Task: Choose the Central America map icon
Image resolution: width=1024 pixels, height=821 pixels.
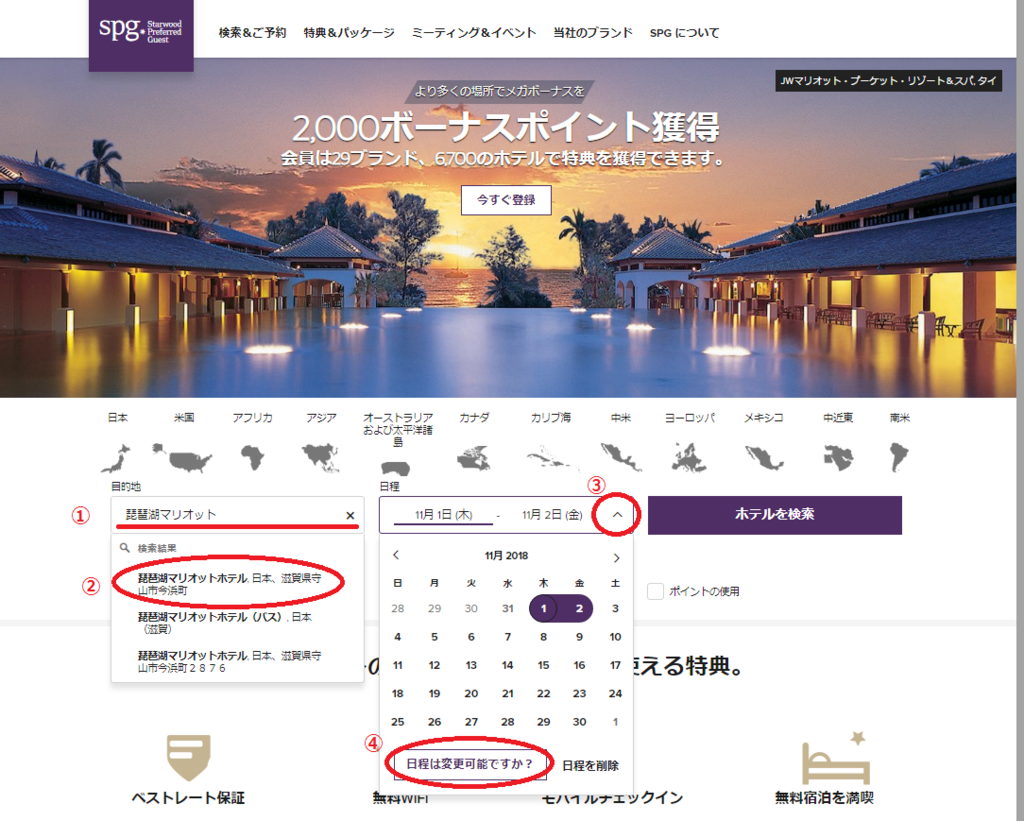Action: click(x=621, y=457)
